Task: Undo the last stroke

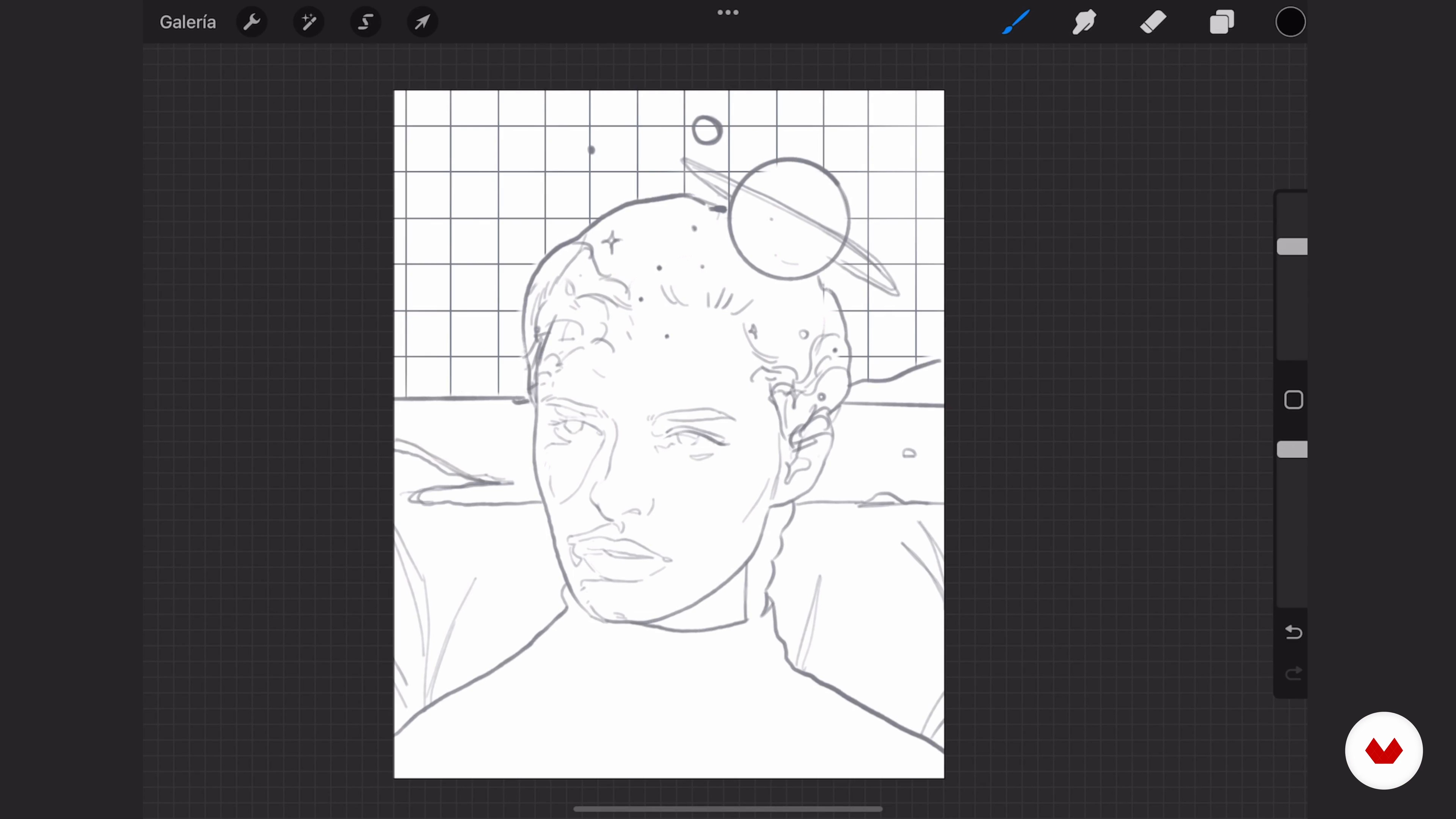Action: tap(1293, 632)
